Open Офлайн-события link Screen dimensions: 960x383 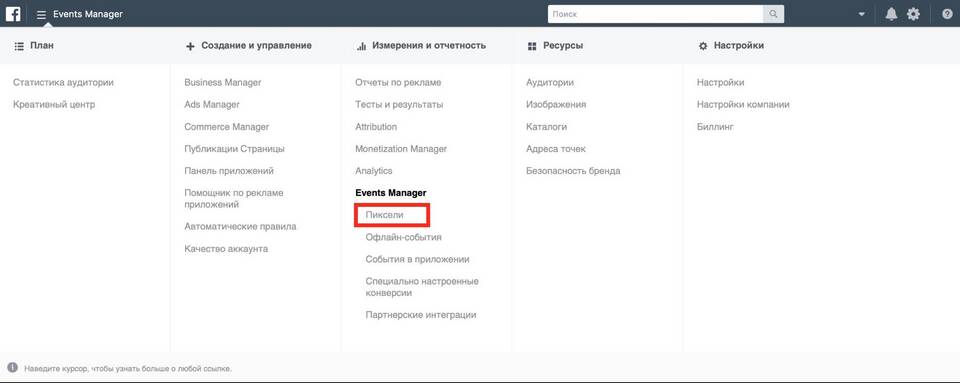403,237
